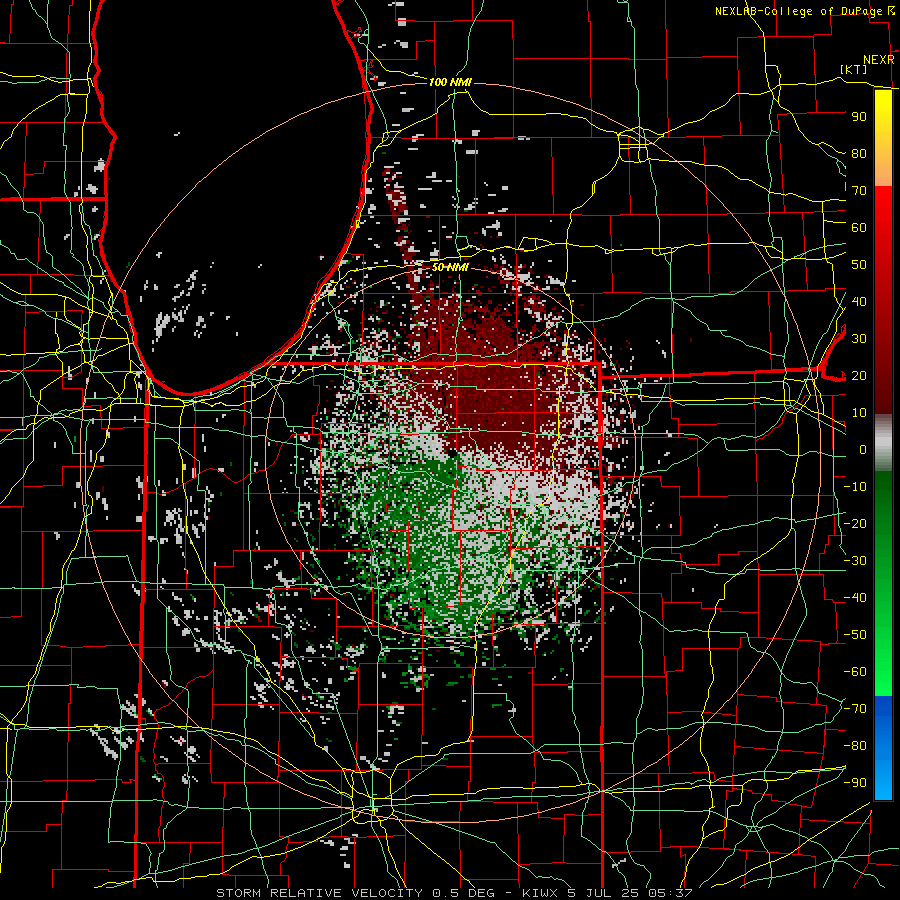
Task: Select the "-80" tick on the velocity scale
Action: point(855,746)
